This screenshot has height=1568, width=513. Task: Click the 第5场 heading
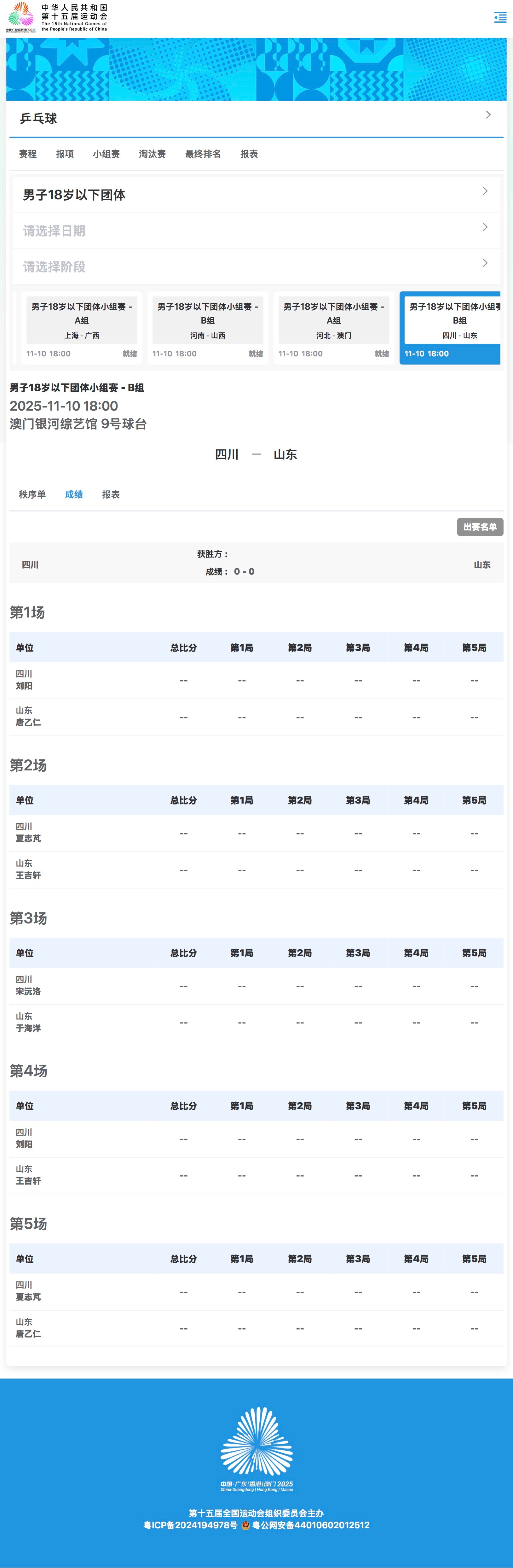pos(28,1224)
